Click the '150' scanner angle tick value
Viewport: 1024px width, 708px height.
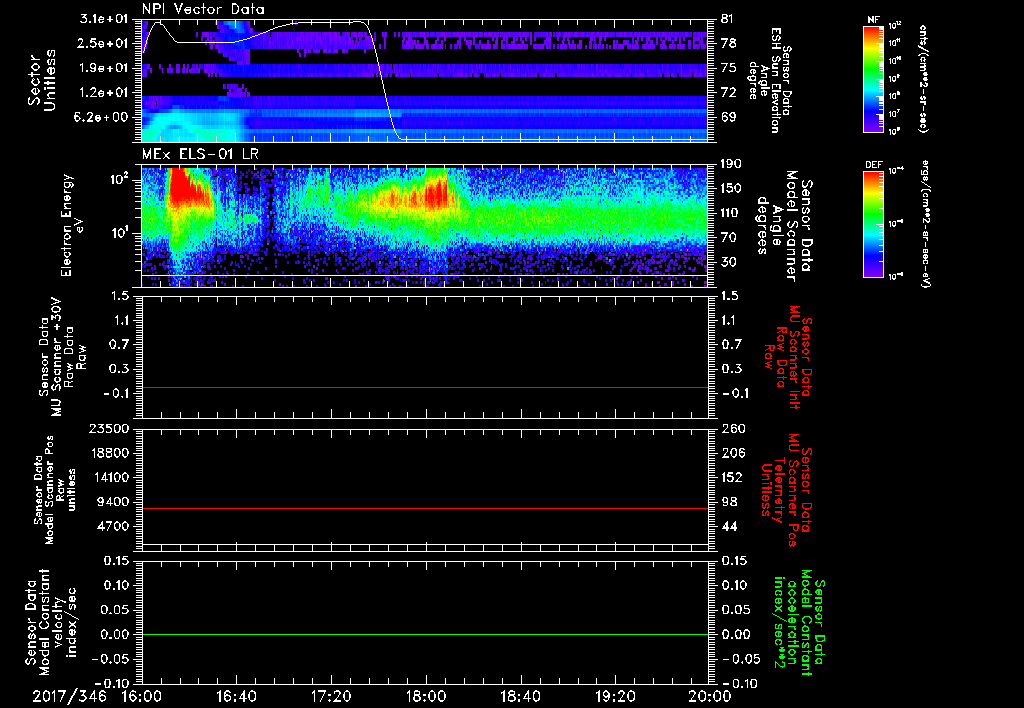point(732,189)
